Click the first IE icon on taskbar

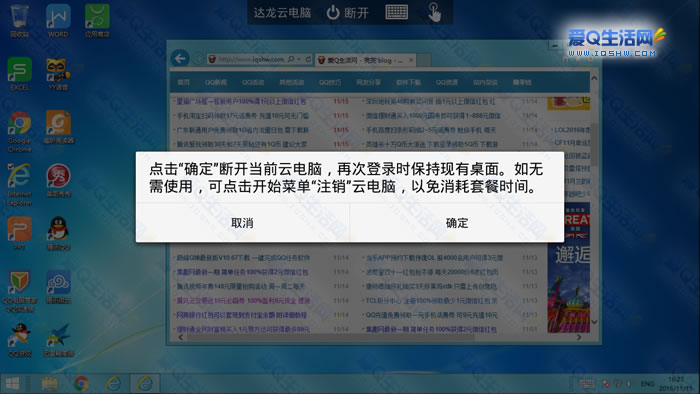113,383
